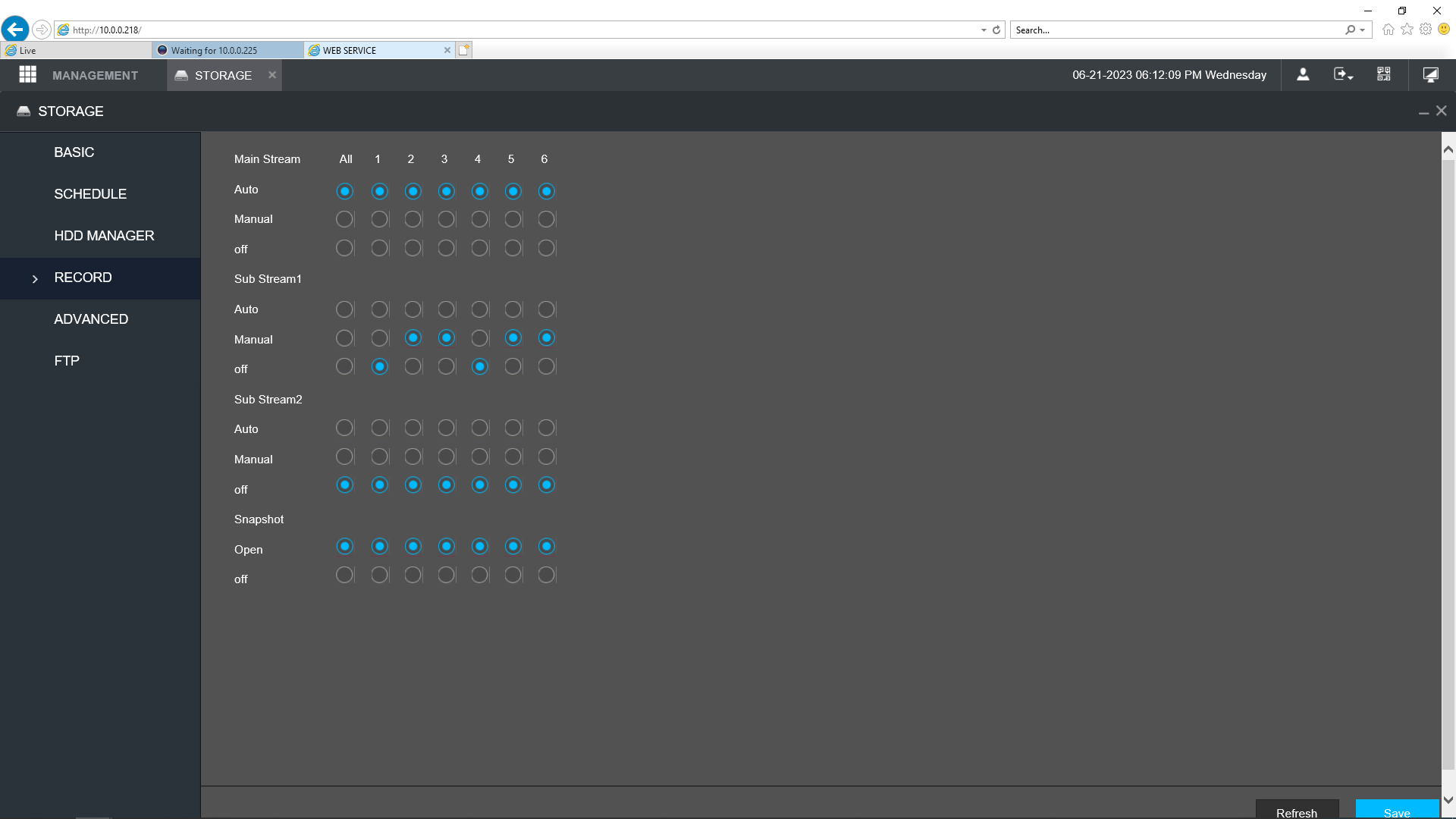
Task: Turn Main Stream off for channel 1
Action: 380,248
